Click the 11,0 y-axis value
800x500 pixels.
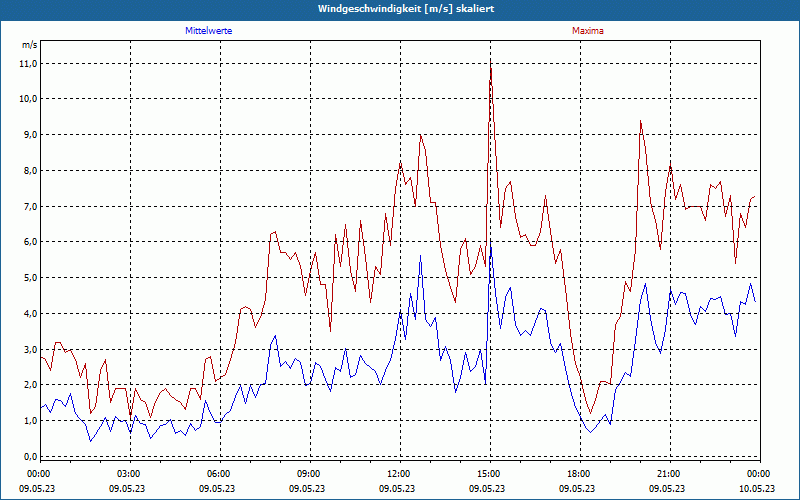(x=30, y=64)
